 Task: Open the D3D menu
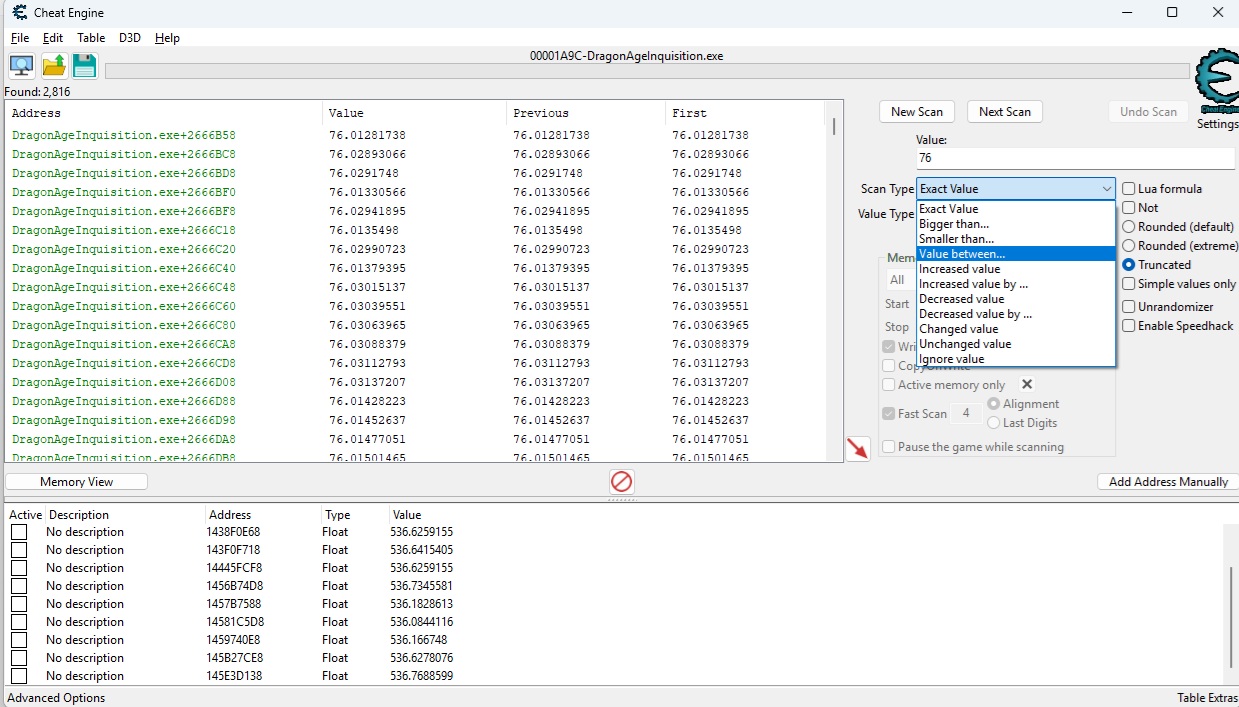[x=130, y=38]
